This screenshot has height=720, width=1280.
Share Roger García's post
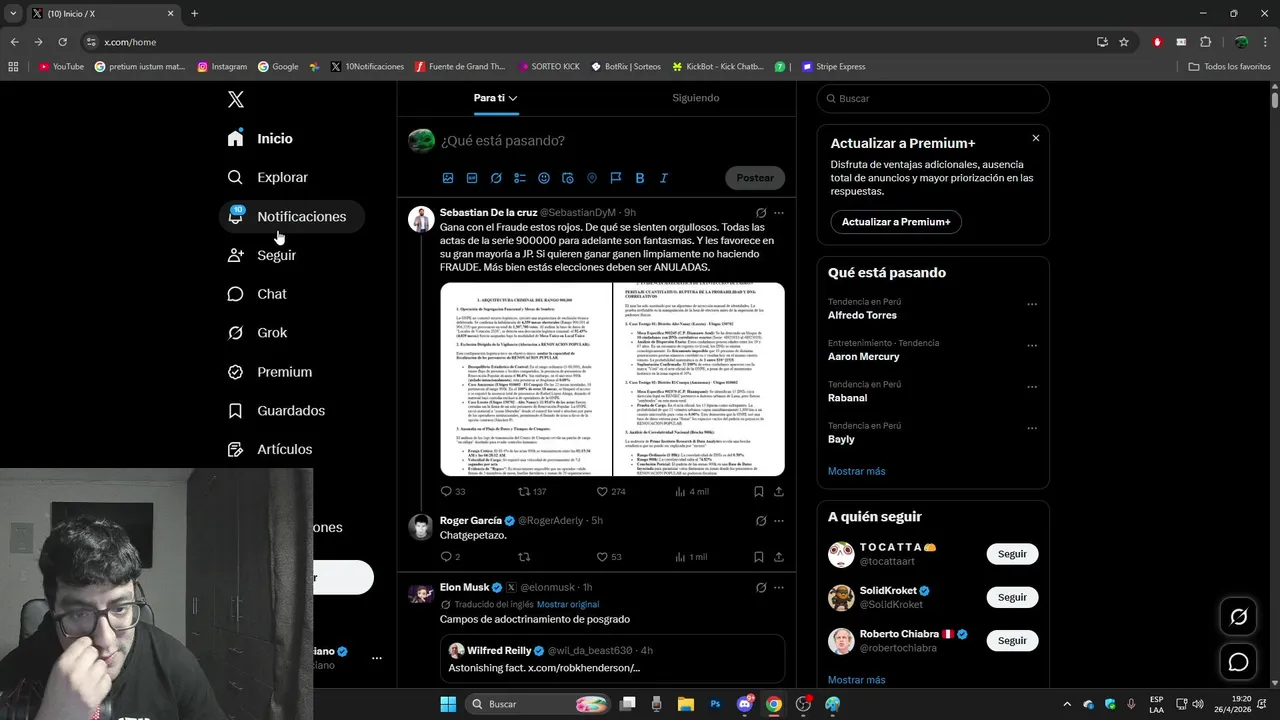point(779,557)
